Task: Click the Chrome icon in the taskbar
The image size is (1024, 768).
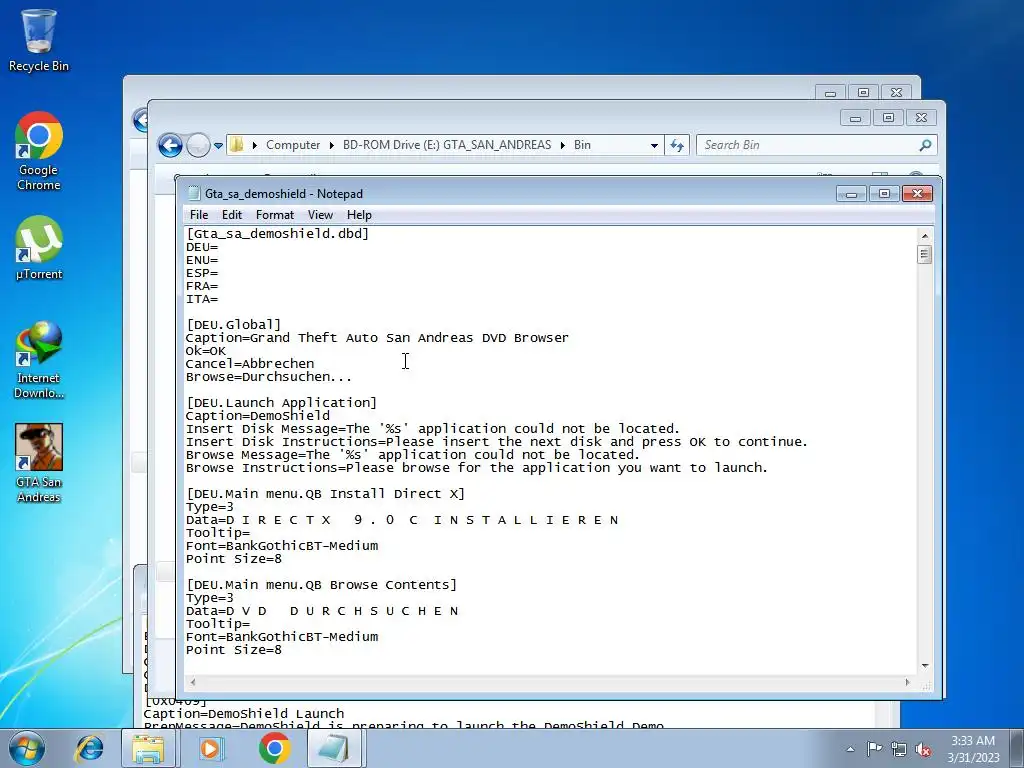Action: pos(274,748)
